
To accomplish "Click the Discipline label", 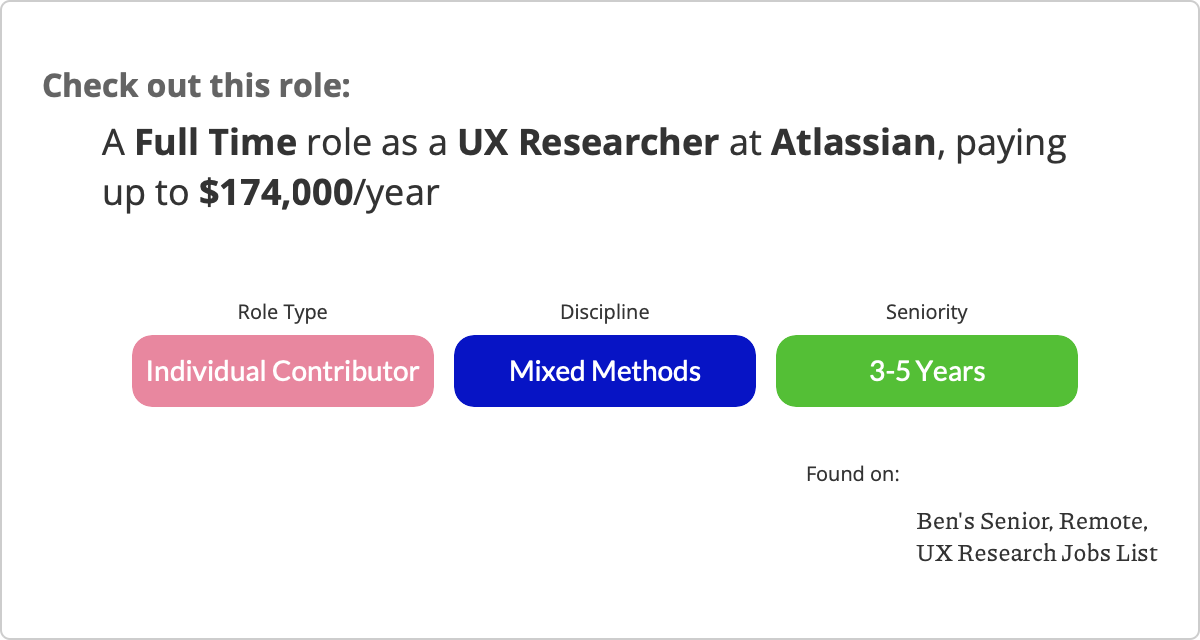I will pyautogui.click(x=605, y=312).
